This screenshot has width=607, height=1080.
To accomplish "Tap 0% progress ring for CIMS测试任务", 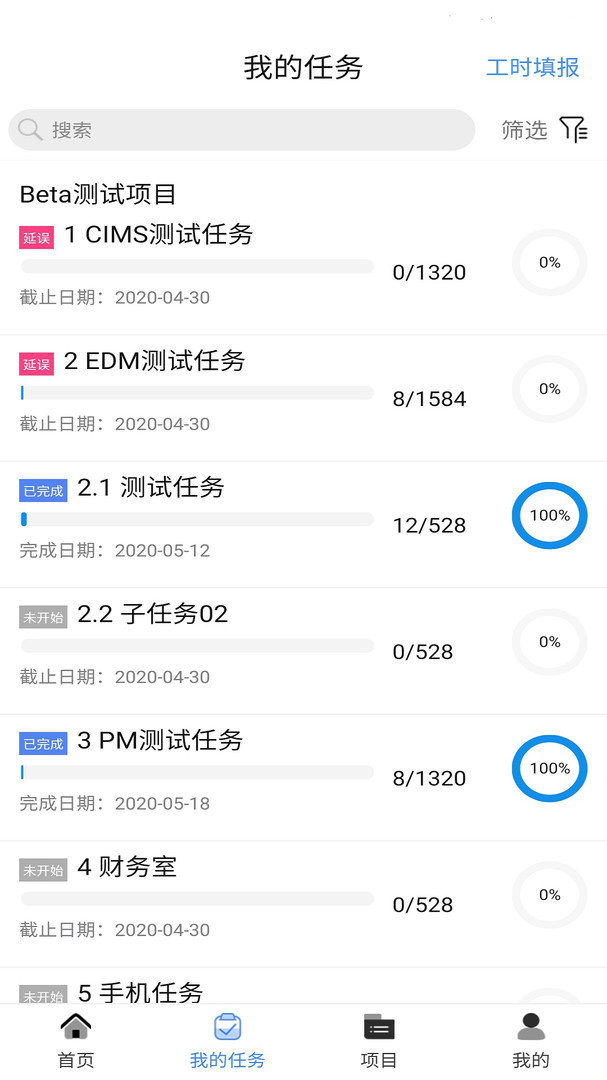I will (549, 263).
